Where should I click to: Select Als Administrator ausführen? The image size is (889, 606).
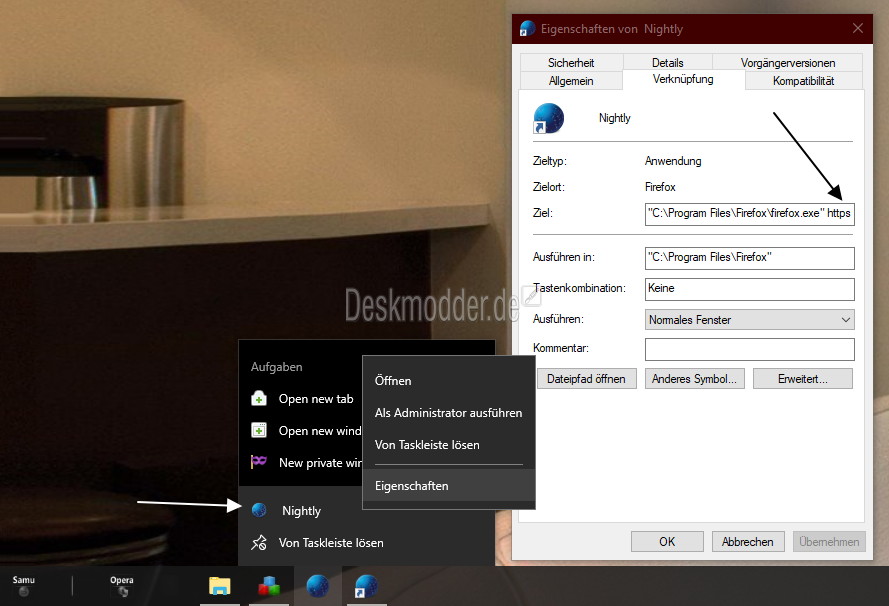tap(448, 413)
